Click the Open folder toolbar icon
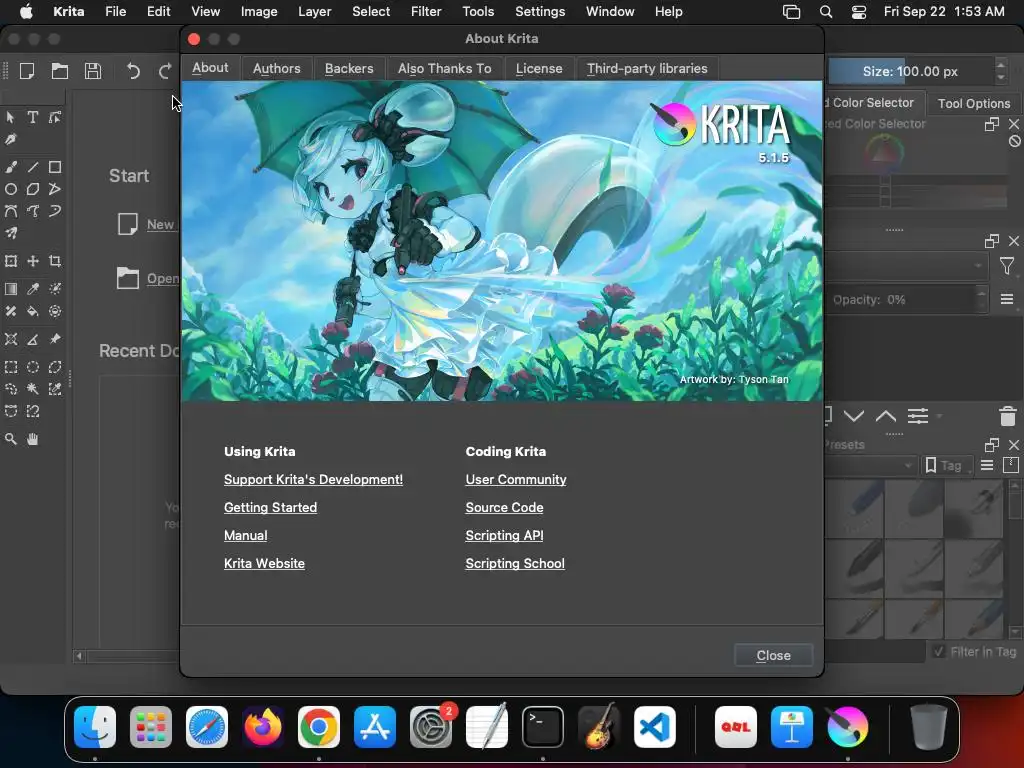 [60, 71]
